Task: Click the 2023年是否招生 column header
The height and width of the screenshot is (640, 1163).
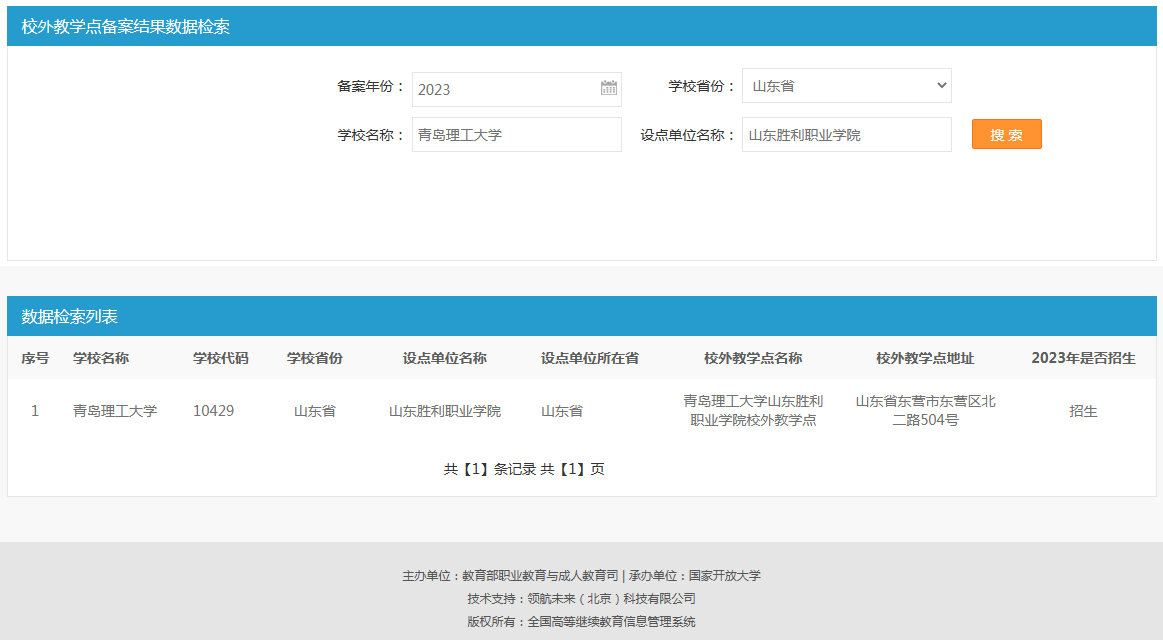Action: coord(1083,358)
